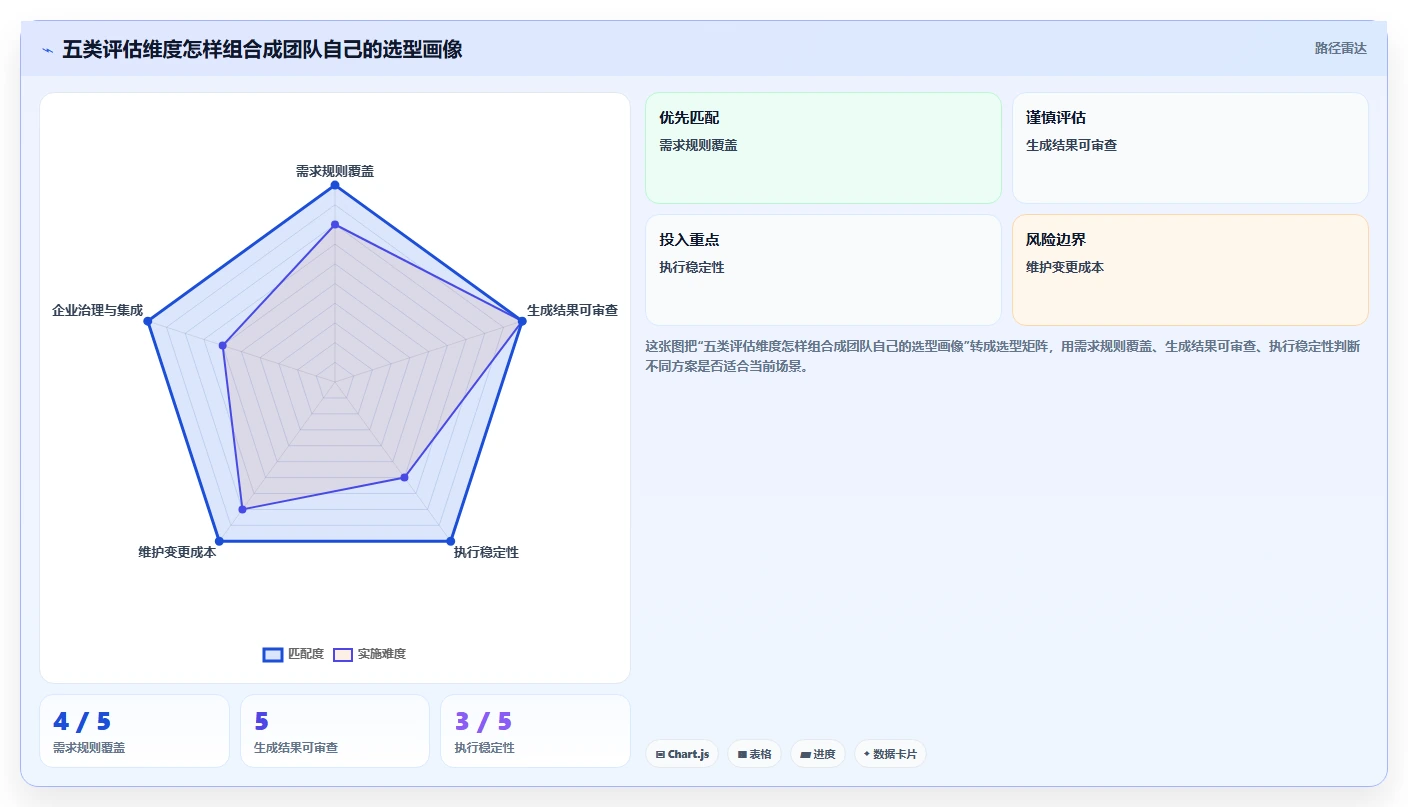Image resolution: width=1408 pixels, height=807 pixels.
Task: Open the 投入重点 card
Action: [x=823, y=270]
